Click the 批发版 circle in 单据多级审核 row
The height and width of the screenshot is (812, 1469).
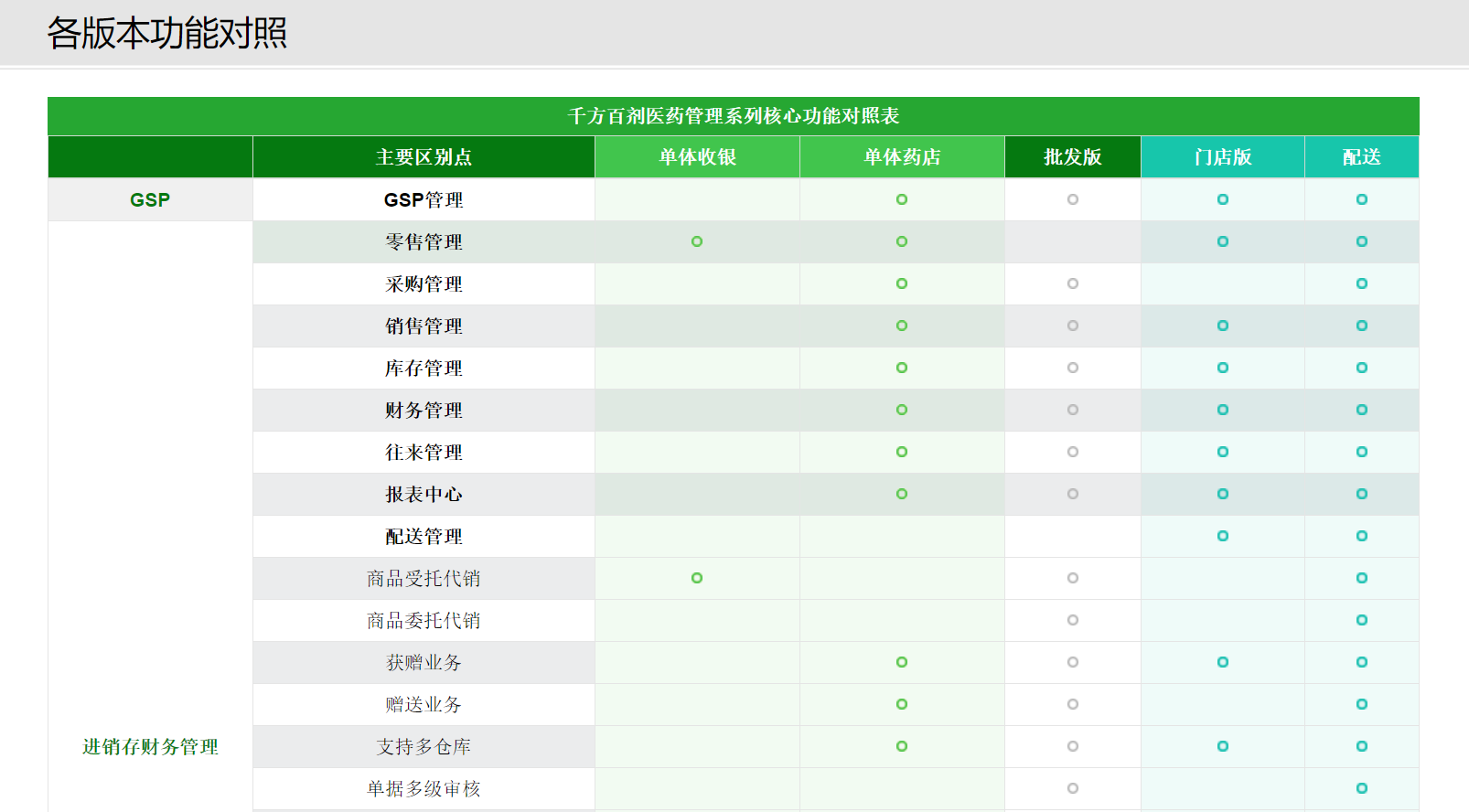1073,788
